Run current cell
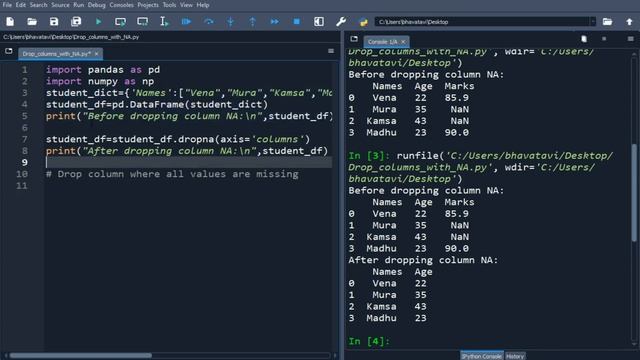Screen dimensions: 640x360 (x=120, y=22)
